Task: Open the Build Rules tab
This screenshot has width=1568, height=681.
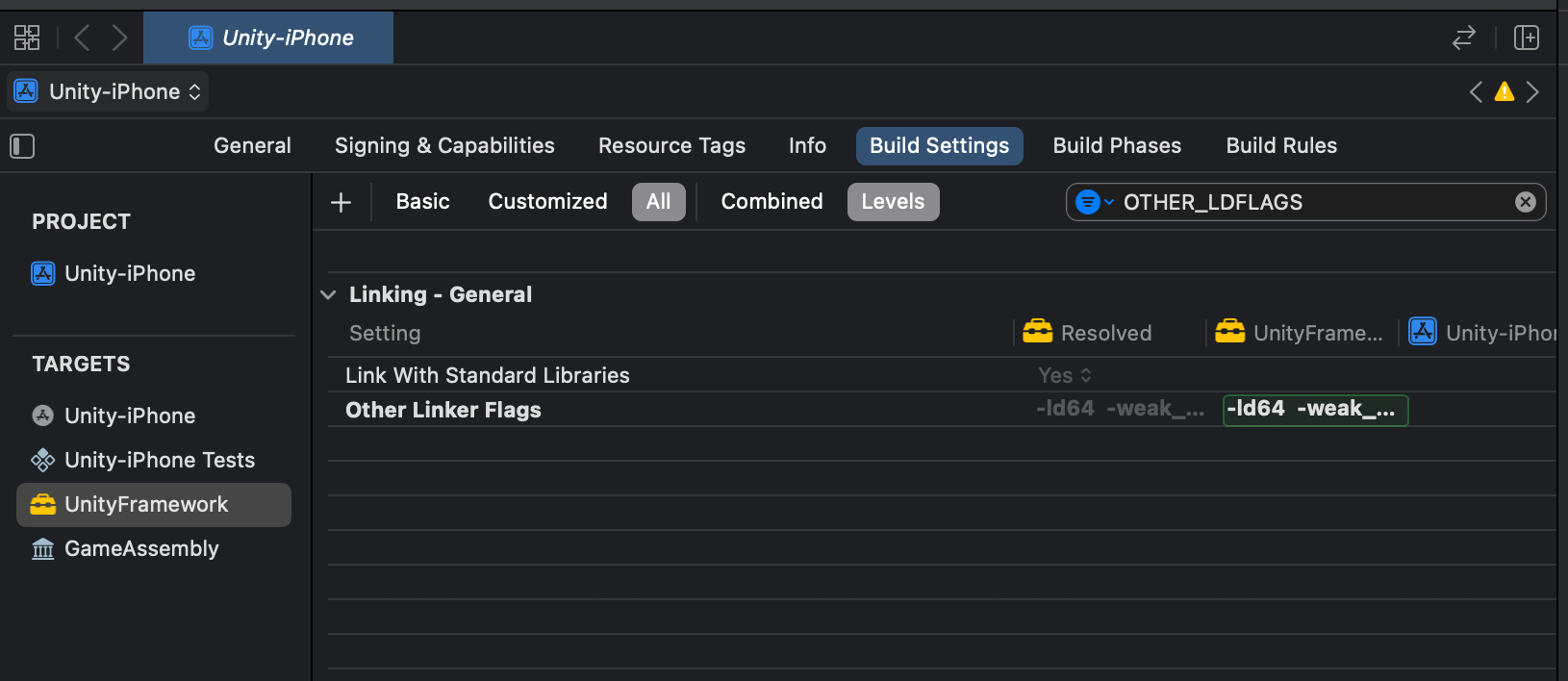Action: click(x=1281, y=145)
